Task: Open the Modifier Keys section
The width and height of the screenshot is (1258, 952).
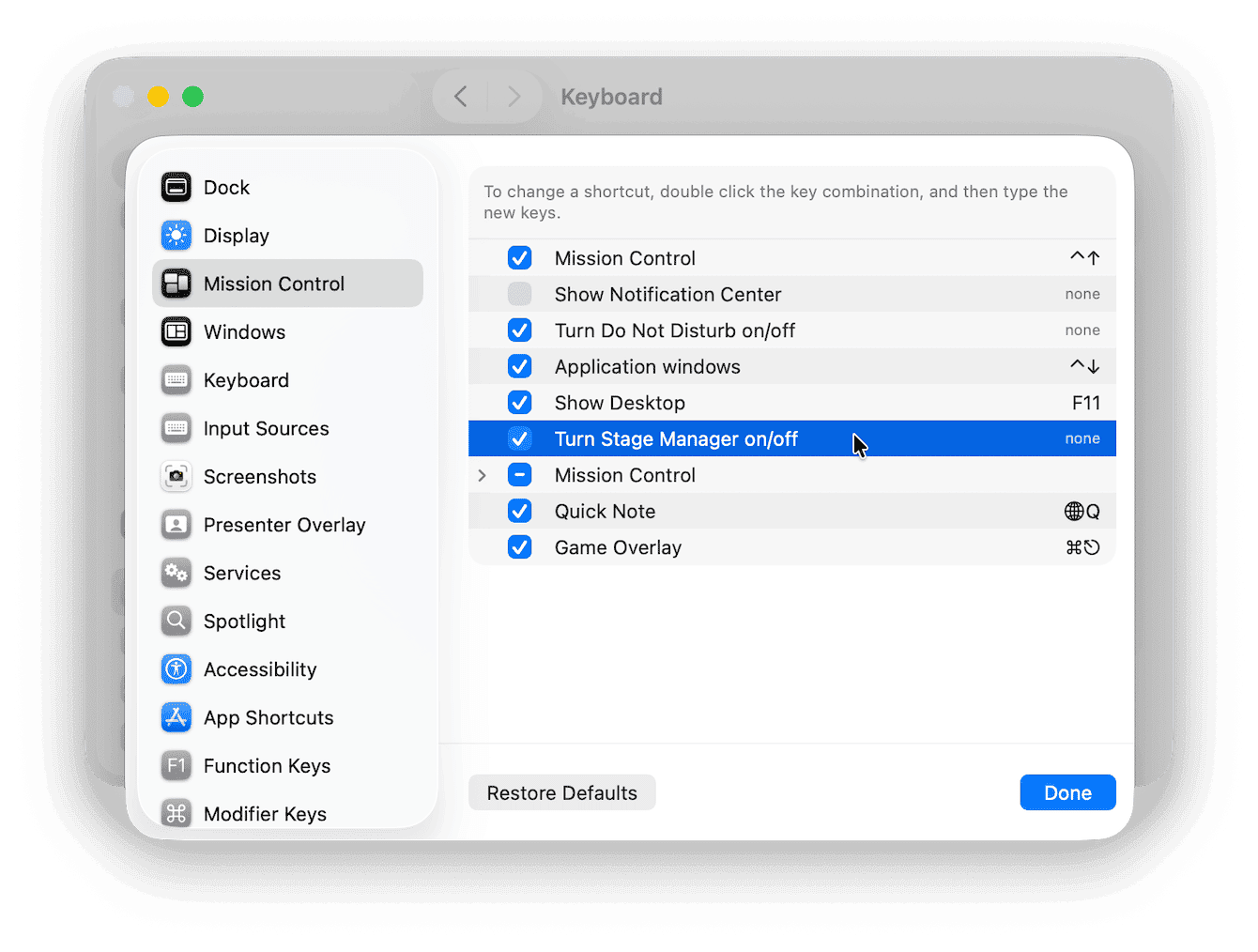Action: (265, 813)
